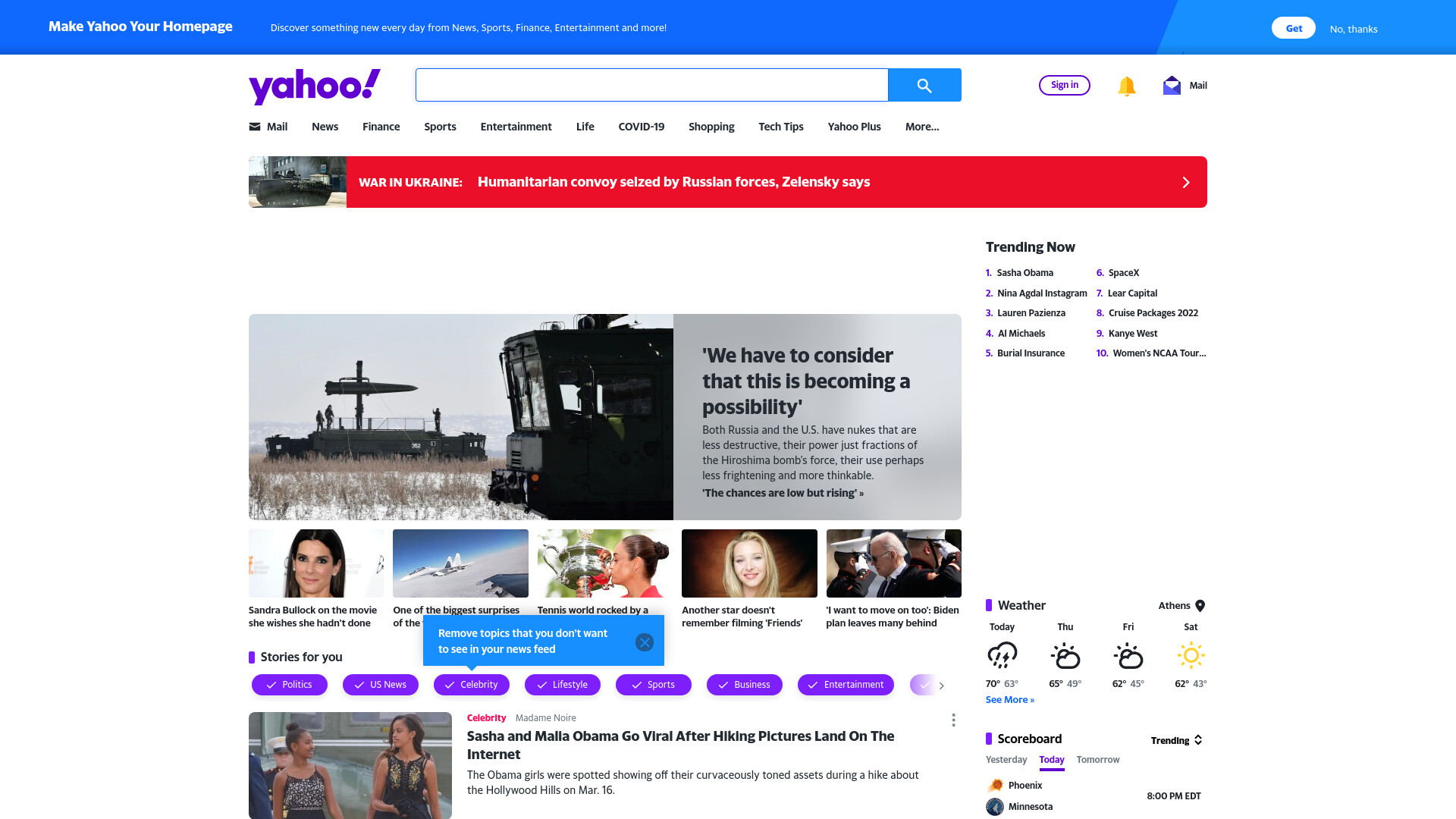The width and height of the screenshot is (1456, 819).
Task: Open trending topic Nina Agdal Instagram
Action: (x=1042, y=293)
